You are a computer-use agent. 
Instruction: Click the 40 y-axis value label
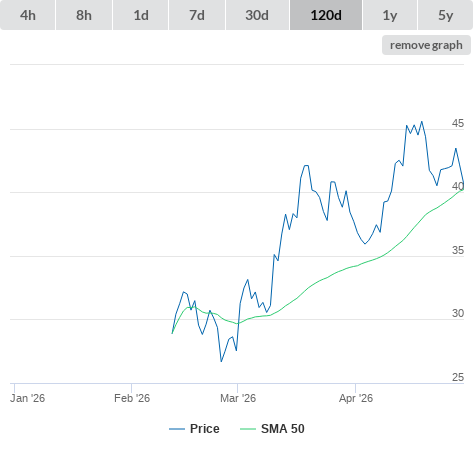(x=458, y=186)
